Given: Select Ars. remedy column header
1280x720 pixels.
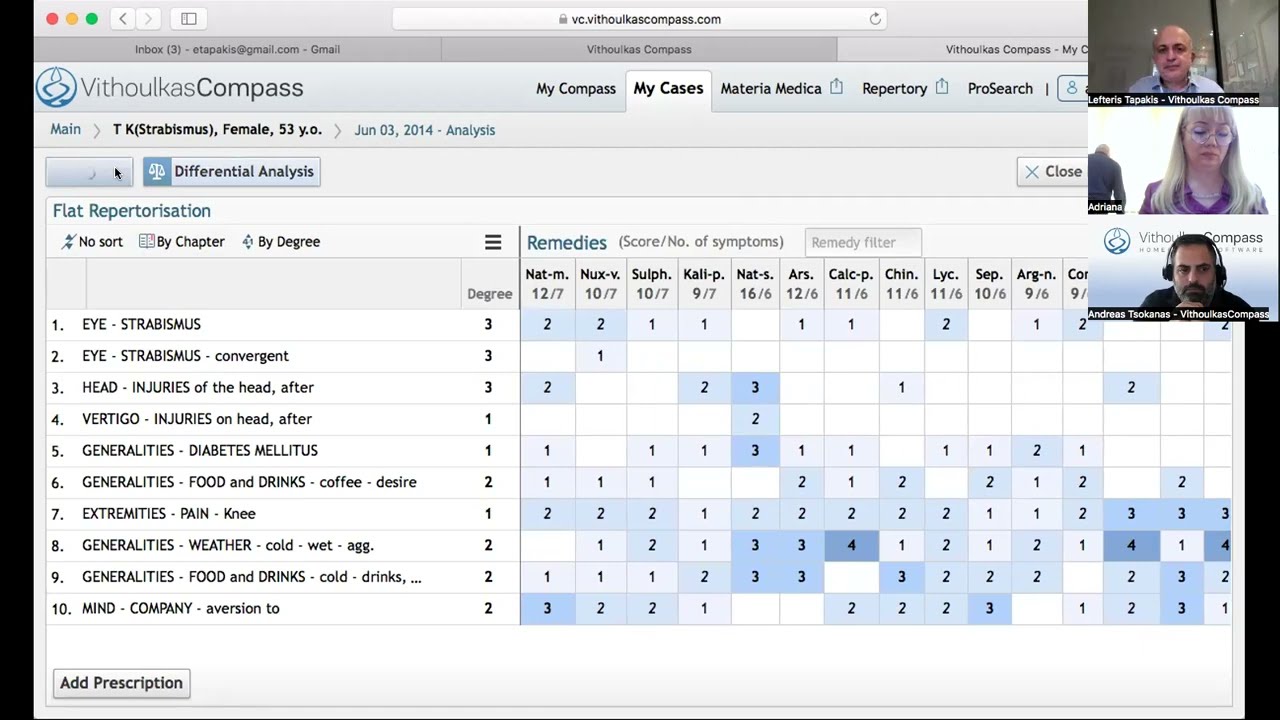Looking at the screenshot, I should click(801, 284).
